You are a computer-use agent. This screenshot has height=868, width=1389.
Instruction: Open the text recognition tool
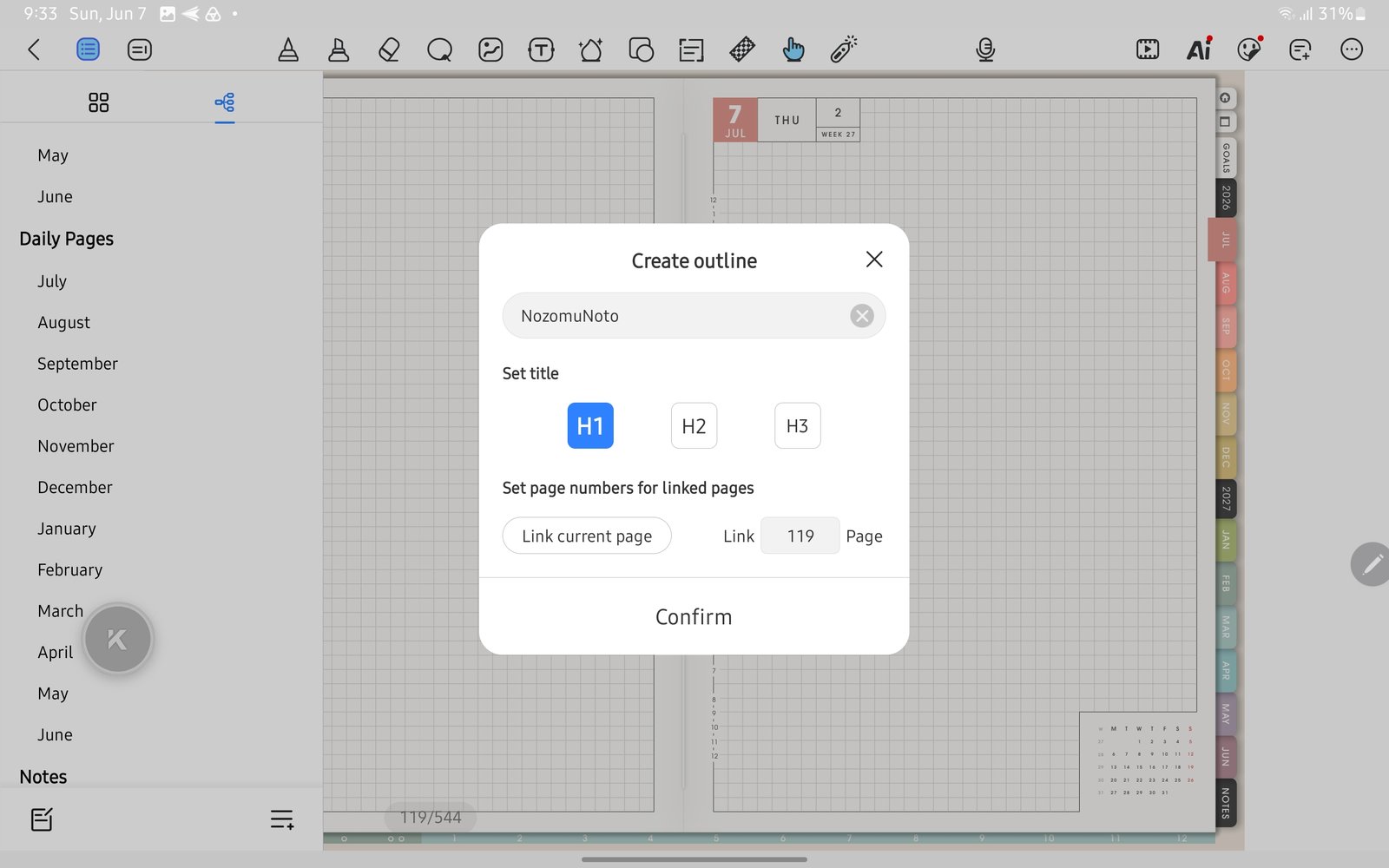[692, 49]
